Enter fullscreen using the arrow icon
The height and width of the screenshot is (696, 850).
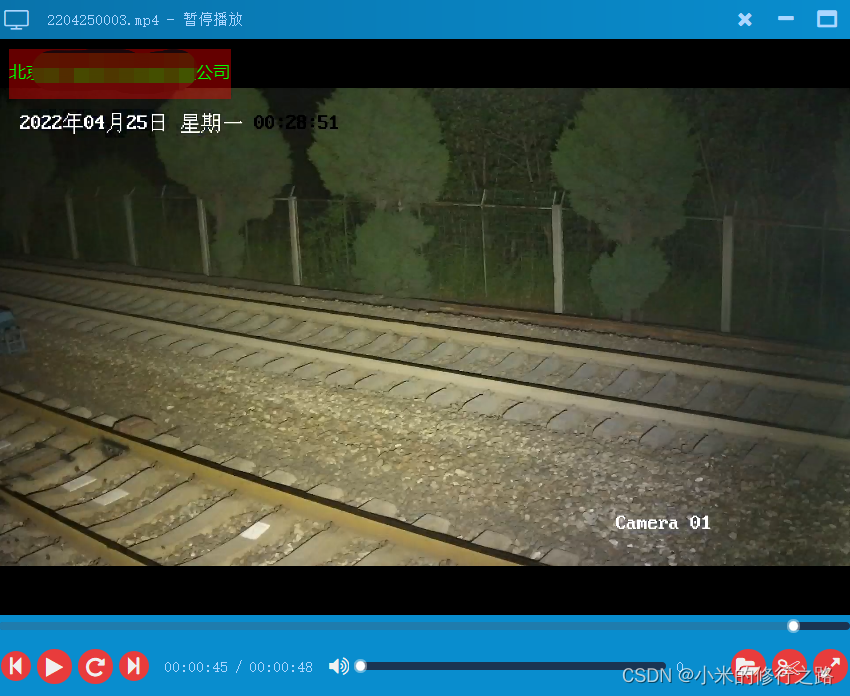pos(829,667)
